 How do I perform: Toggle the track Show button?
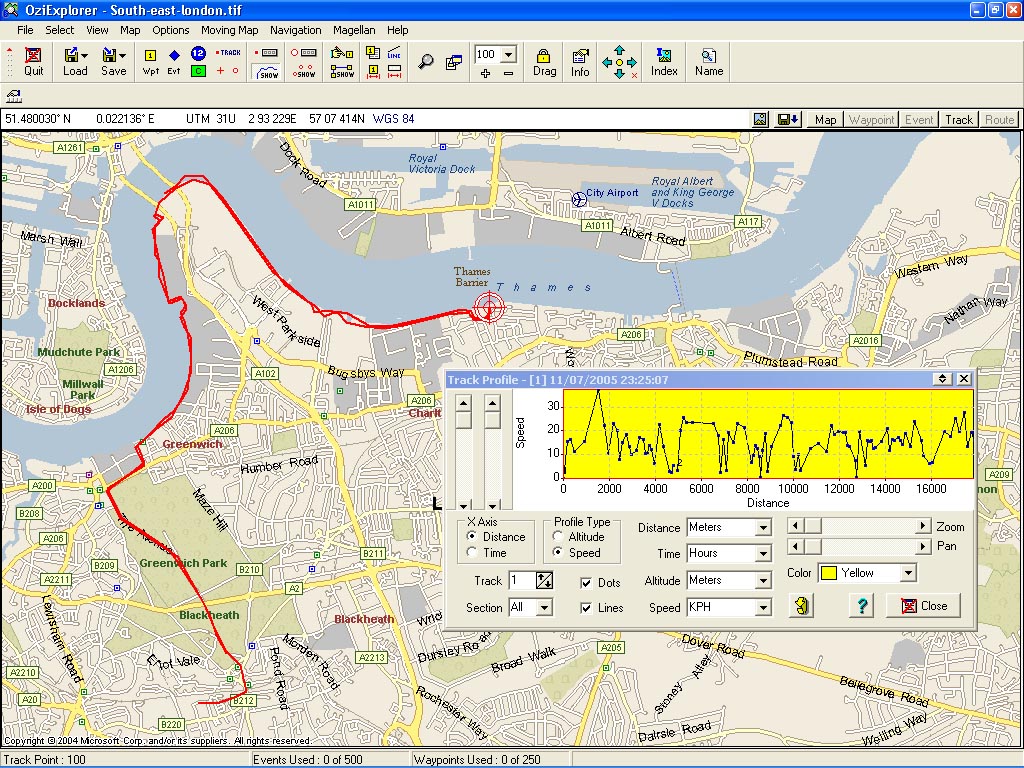(x=268, y=71)
